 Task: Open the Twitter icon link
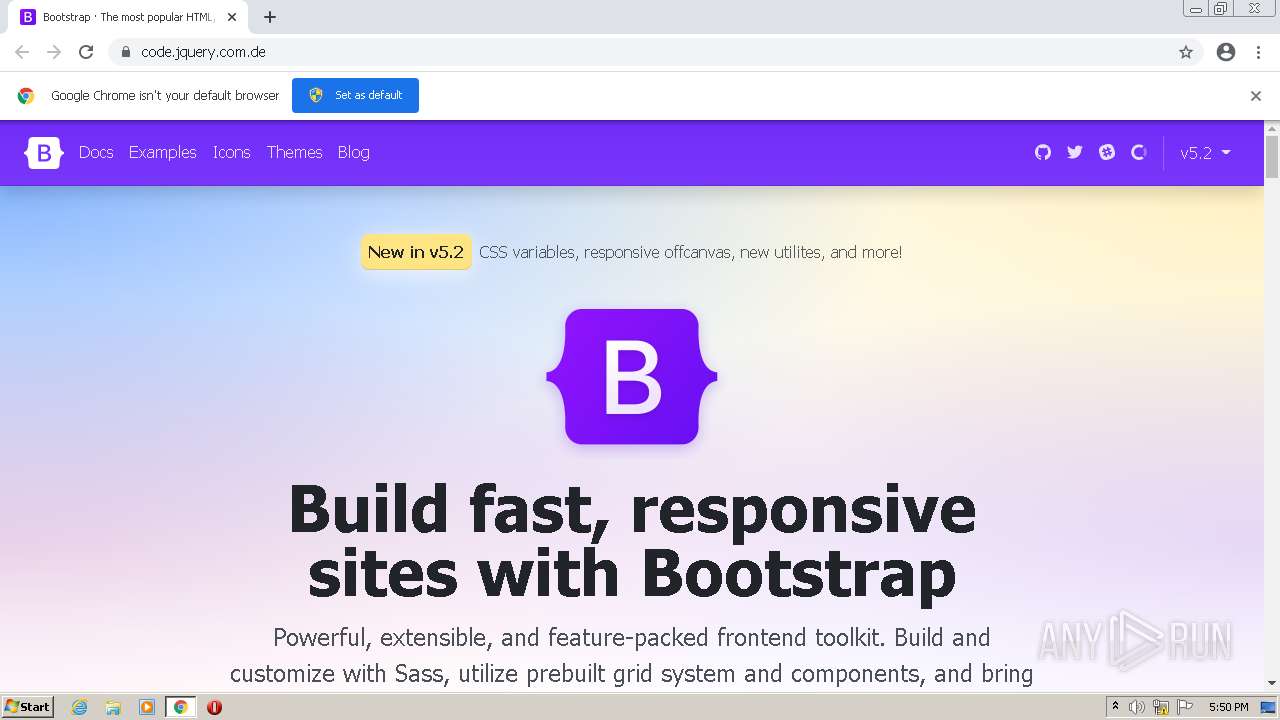click(1075, 152)
